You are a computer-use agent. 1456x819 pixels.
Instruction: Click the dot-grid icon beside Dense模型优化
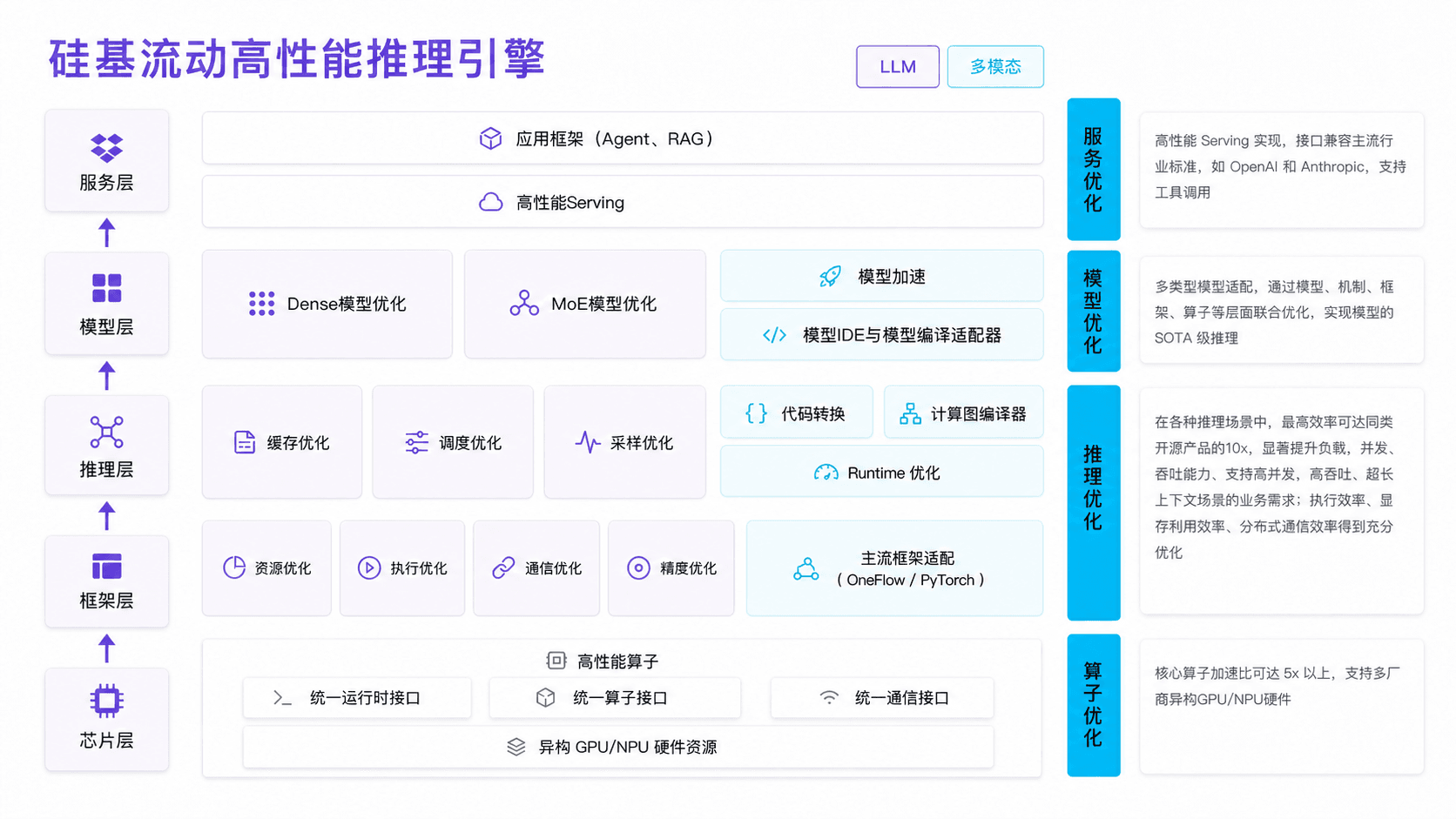261,304
